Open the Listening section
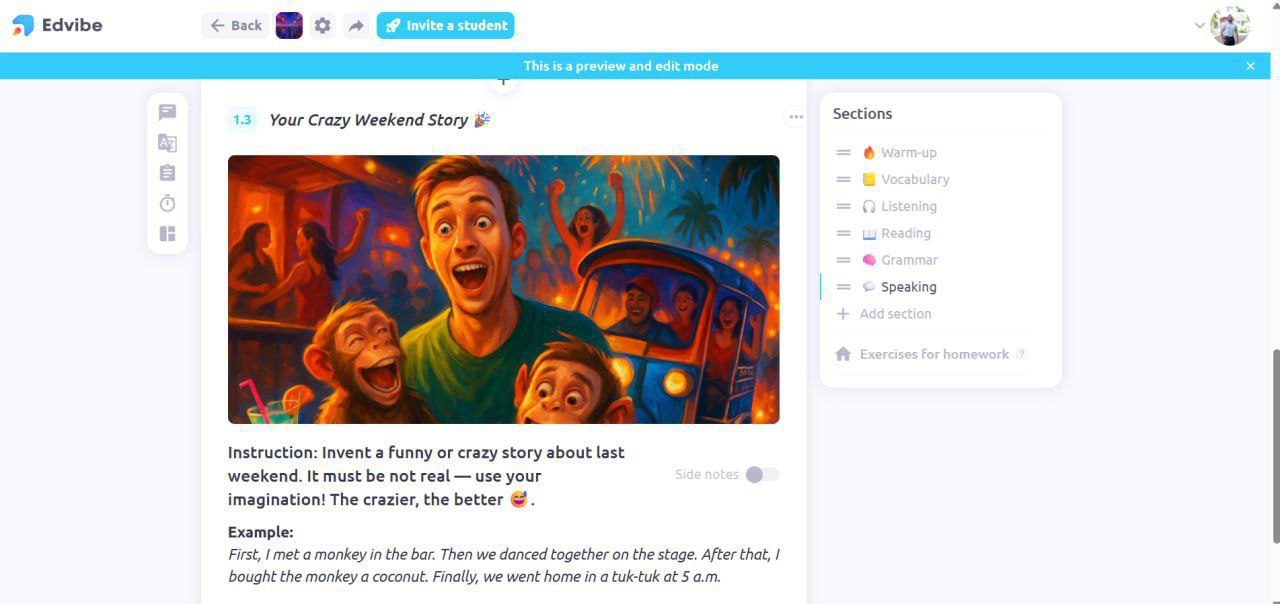 pyautogui.click(x=899, y=206)
